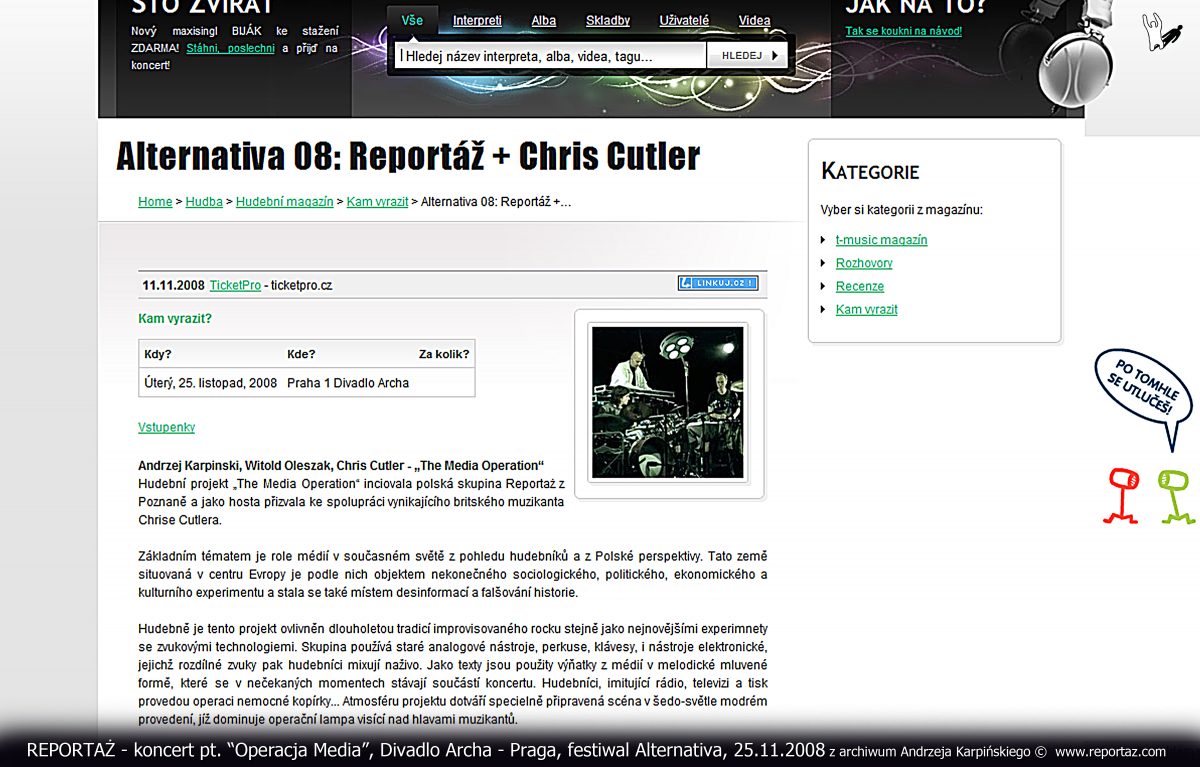
Task: Switch to the Skladby tab
Action: pos(607,20)
